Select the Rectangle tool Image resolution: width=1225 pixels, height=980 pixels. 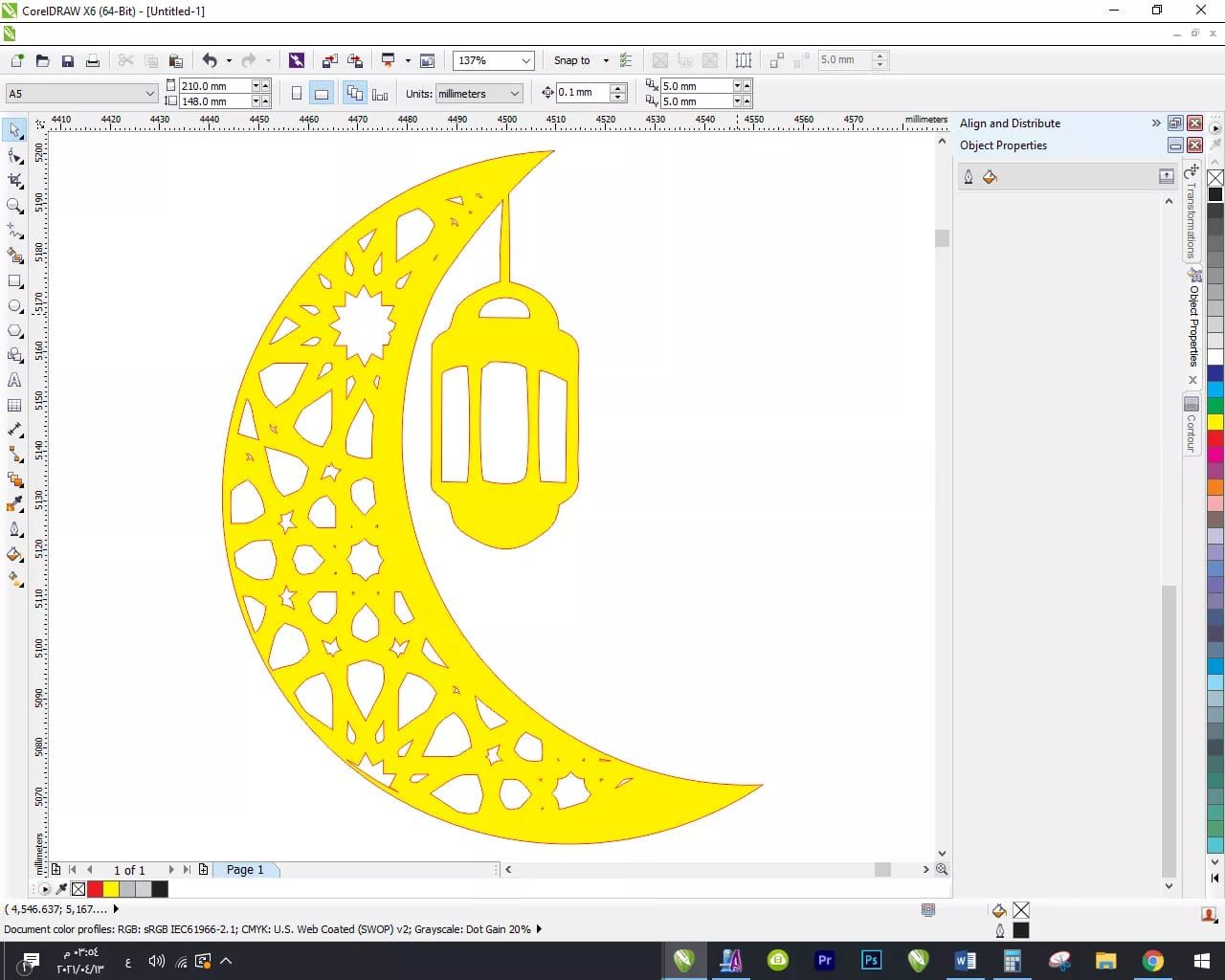(15, 281)
